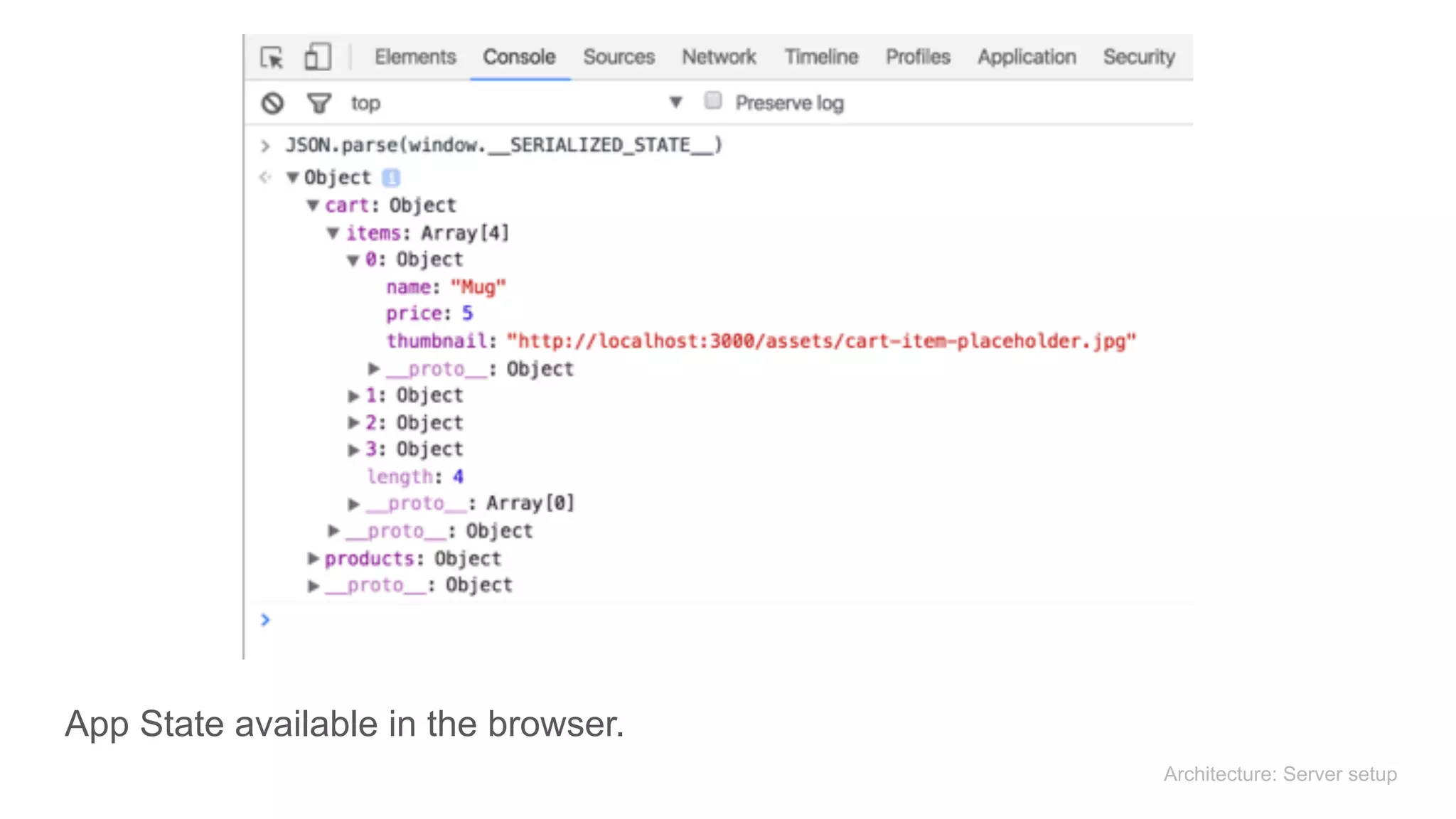Click the clear console icon

(x=272, y=104)
